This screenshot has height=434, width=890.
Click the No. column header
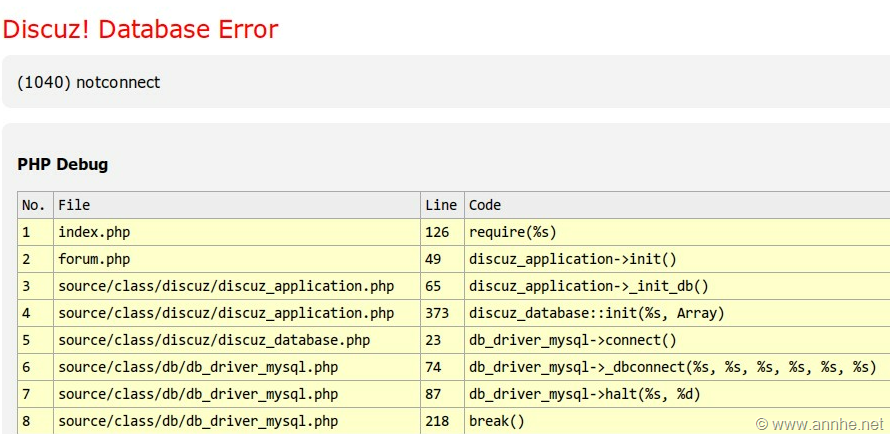pyautogui.click(x=34, y=205)
